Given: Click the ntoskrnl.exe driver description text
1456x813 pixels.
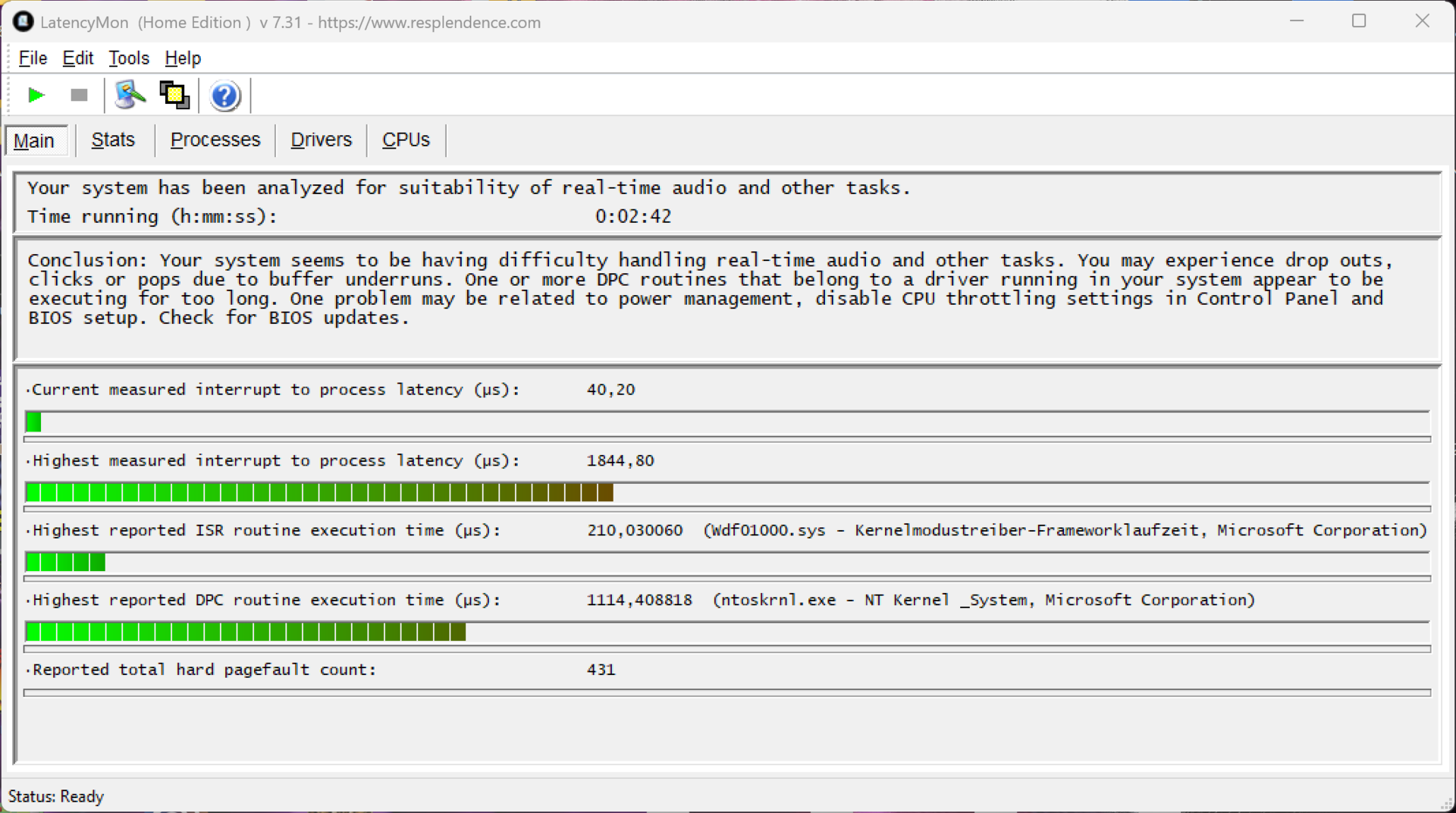Looking at the screenshot, I should (984, 600).
